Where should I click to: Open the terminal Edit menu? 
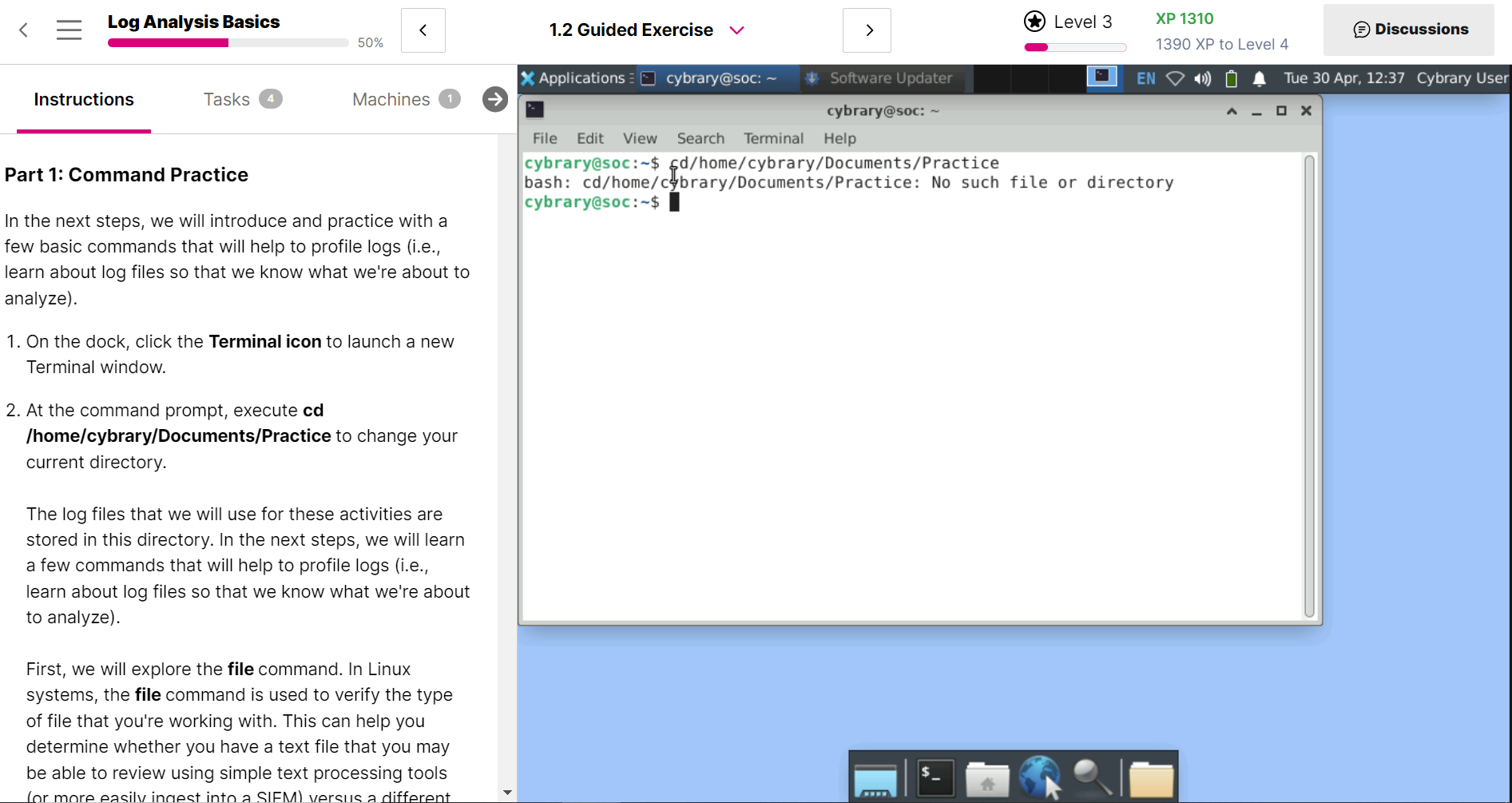(x=589, y=138)
